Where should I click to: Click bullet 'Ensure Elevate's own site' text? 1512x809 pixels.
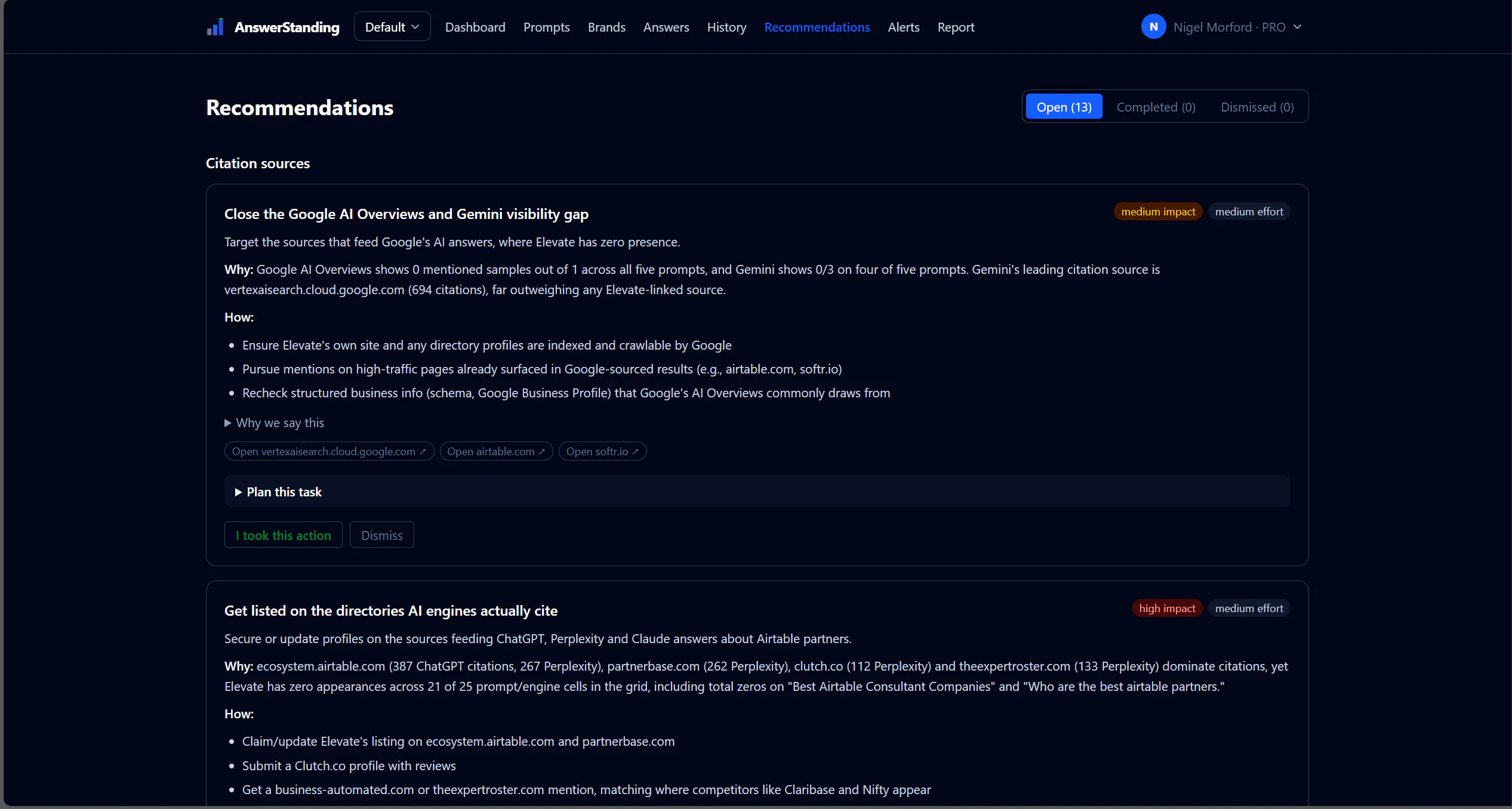[486, 345]
